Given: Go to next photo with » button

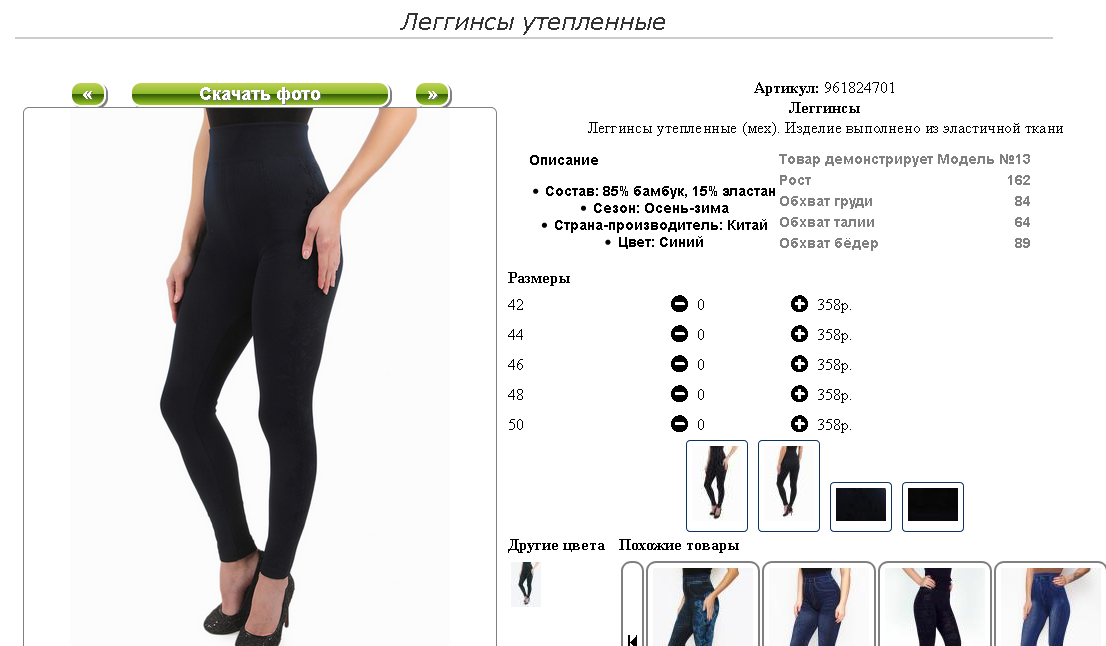Looking at the screenshot, I should [432, 95].
